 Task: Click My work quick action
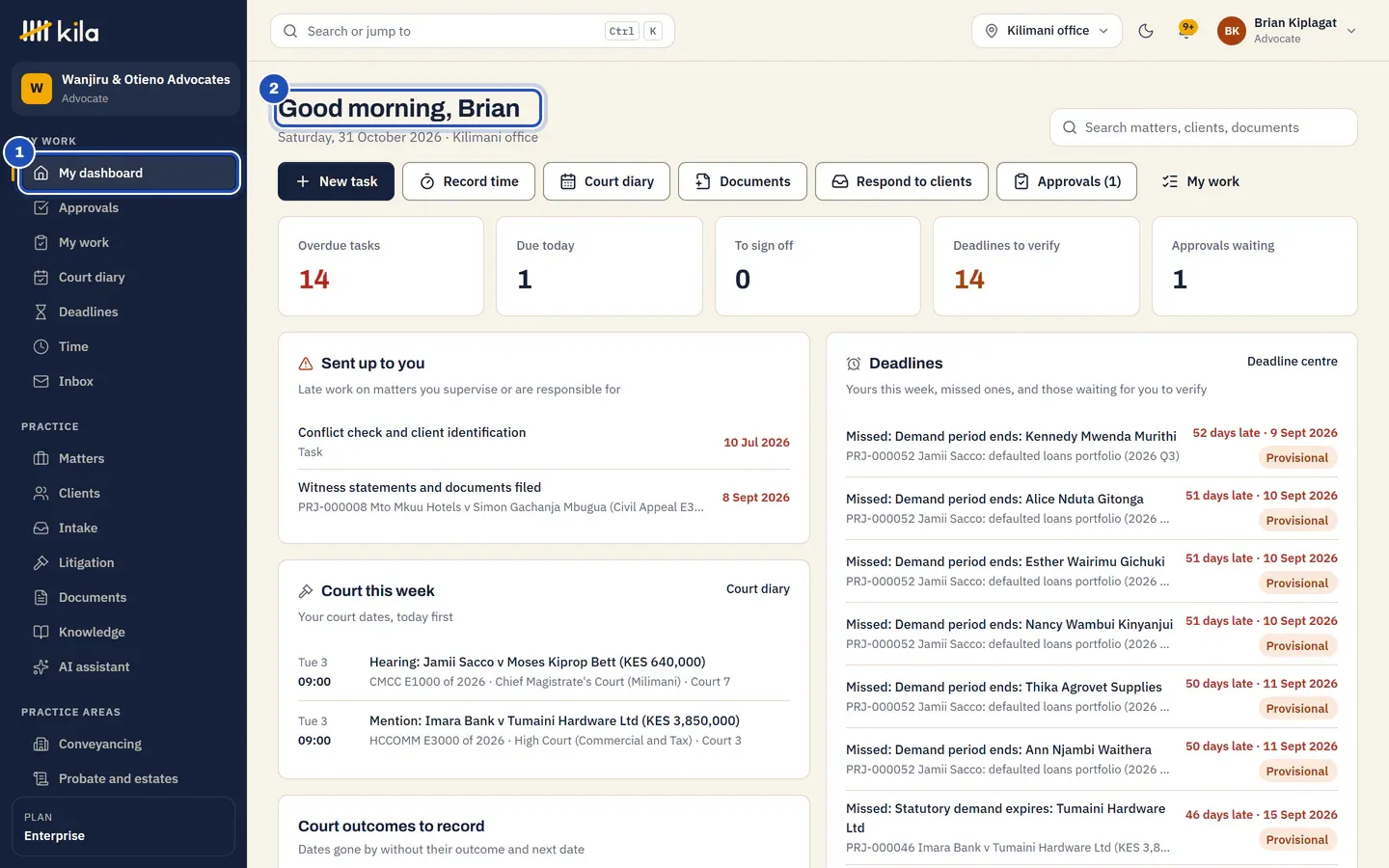pos(1201,181)
